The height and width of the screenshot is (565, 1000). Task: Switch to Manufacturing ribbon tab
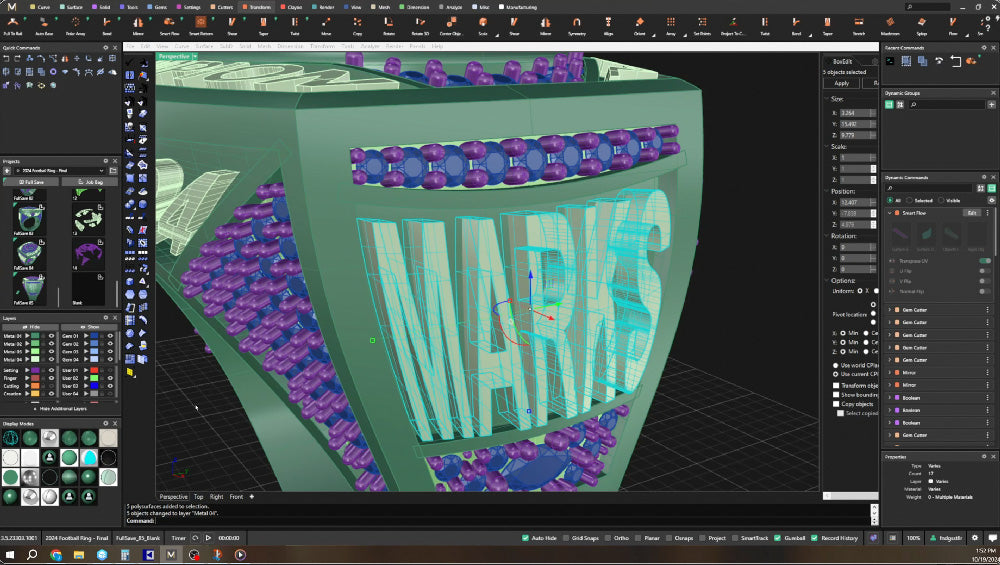[x=518, y=7]
